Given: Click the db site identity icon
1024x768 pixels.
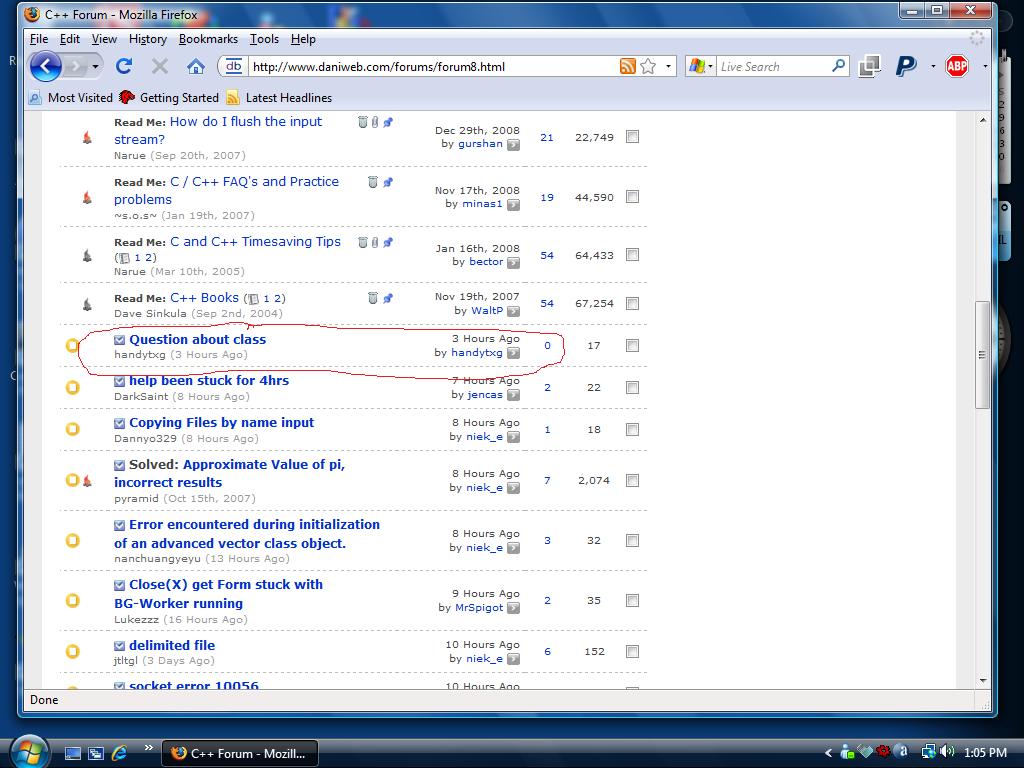Looking at the screenshot, I should [x=234, y=66].
